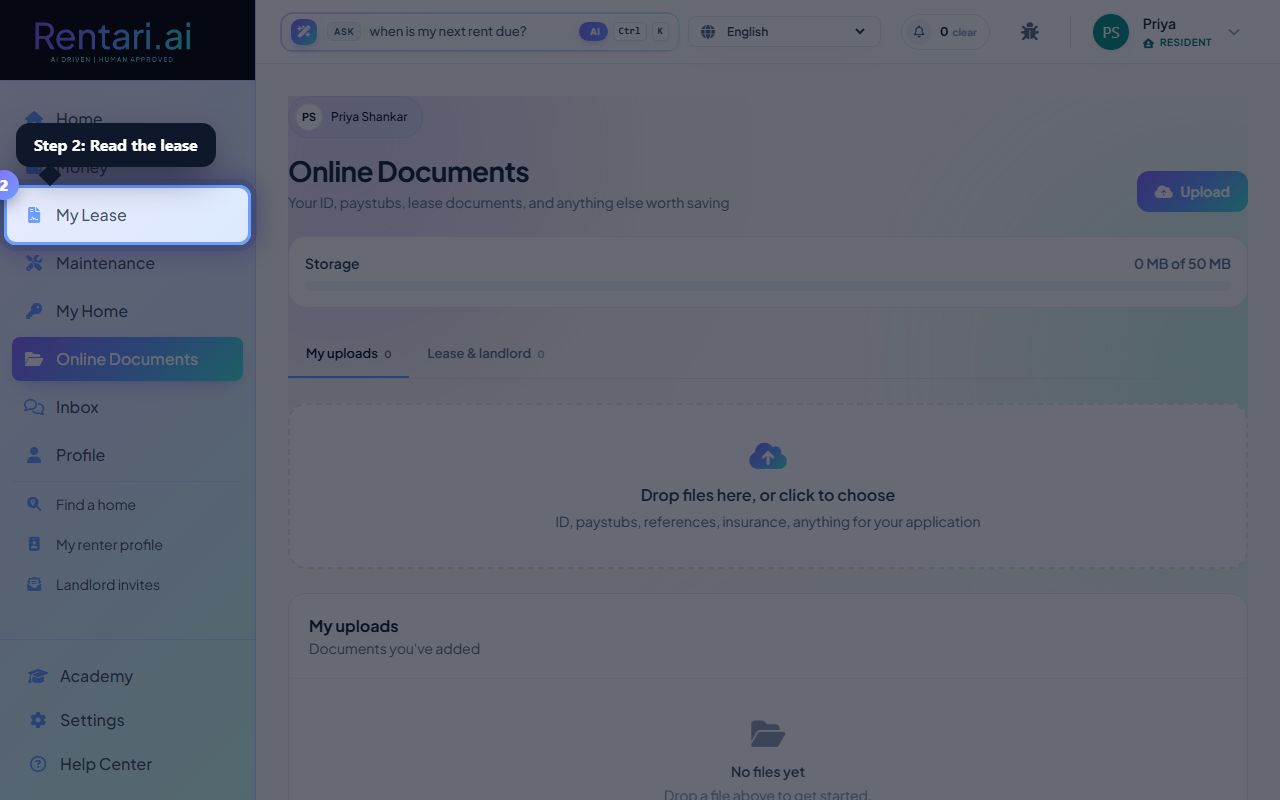
Task: Expand the Priya account menu chevron
Action: pos(1234,32)
